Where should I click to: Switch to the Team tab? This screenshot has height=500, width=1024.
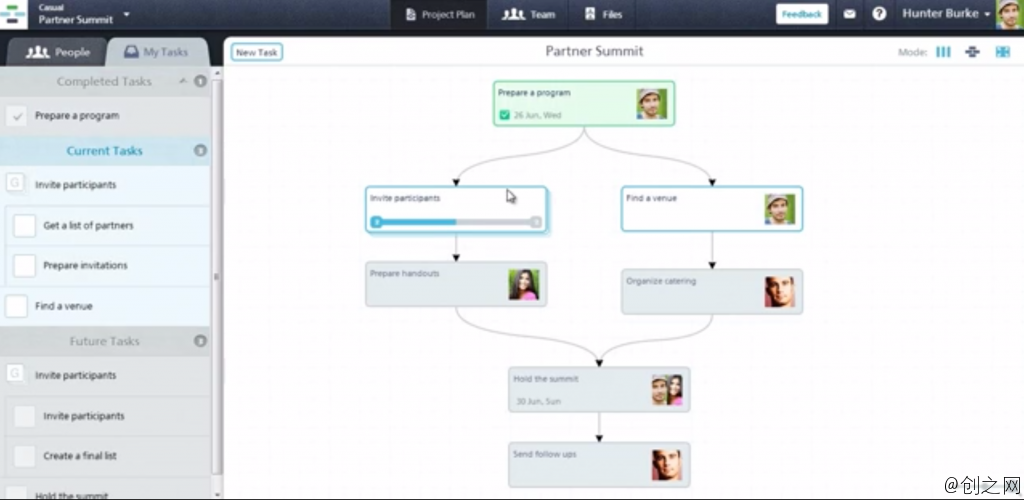(x=529, y=15)
